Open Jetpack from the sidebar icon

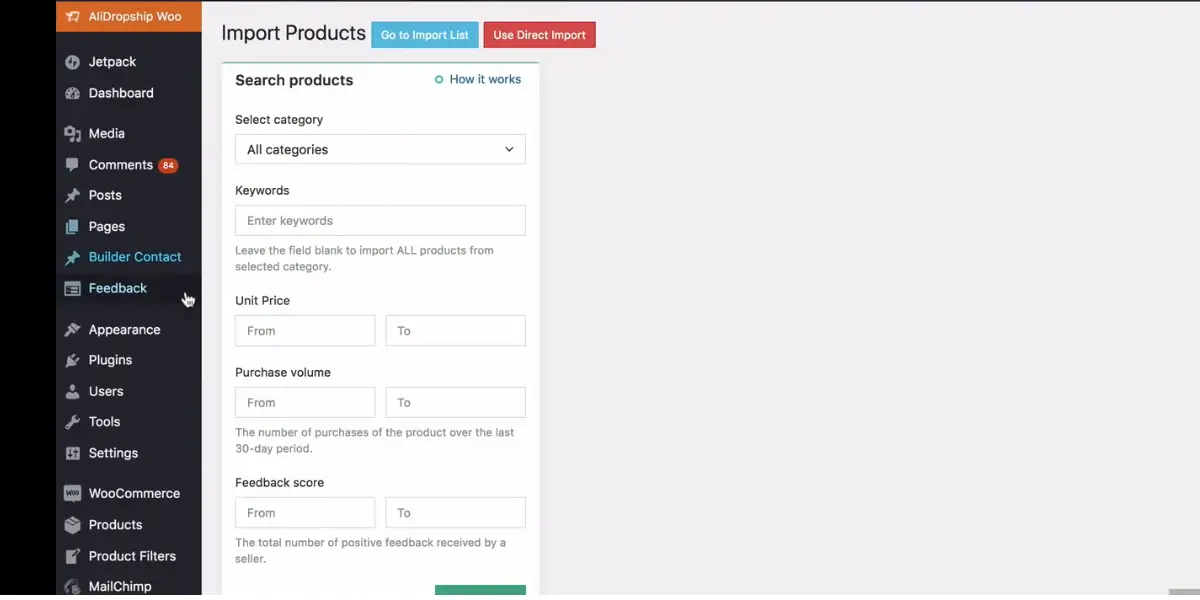click(72, 62)
